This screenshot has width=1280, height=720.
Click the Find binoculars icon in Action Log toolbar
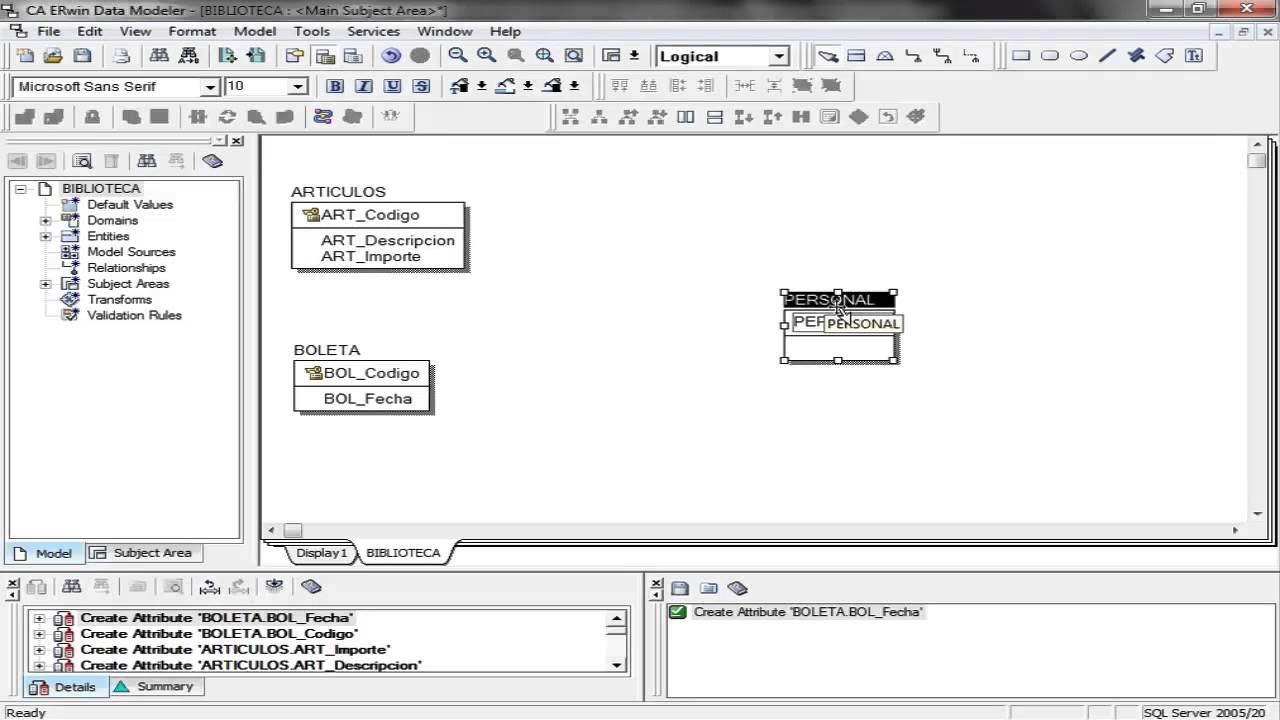(x=72, y=587)
